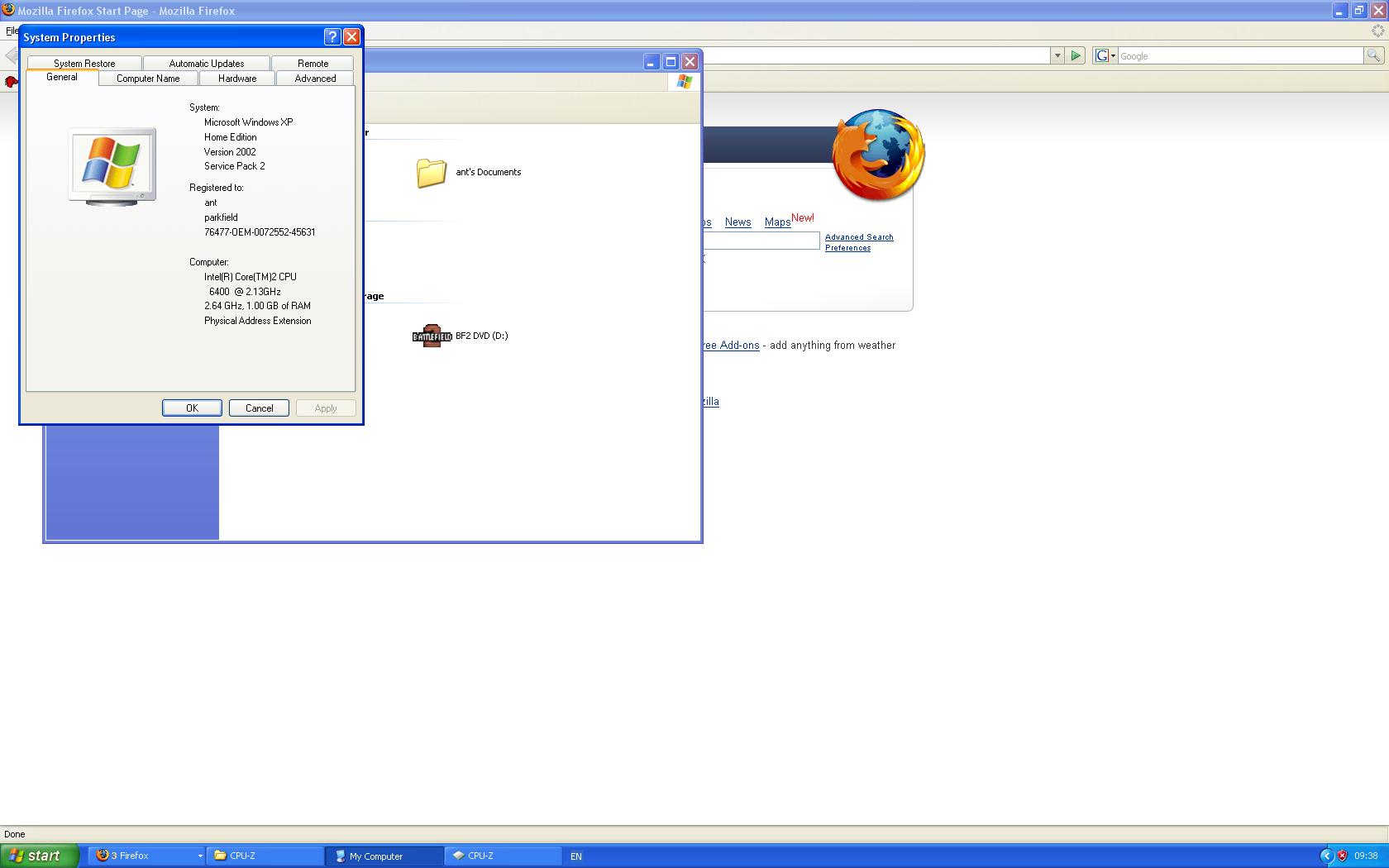Click the help question mark in System Properties
1389x868 pixels.
pos(332,37)
